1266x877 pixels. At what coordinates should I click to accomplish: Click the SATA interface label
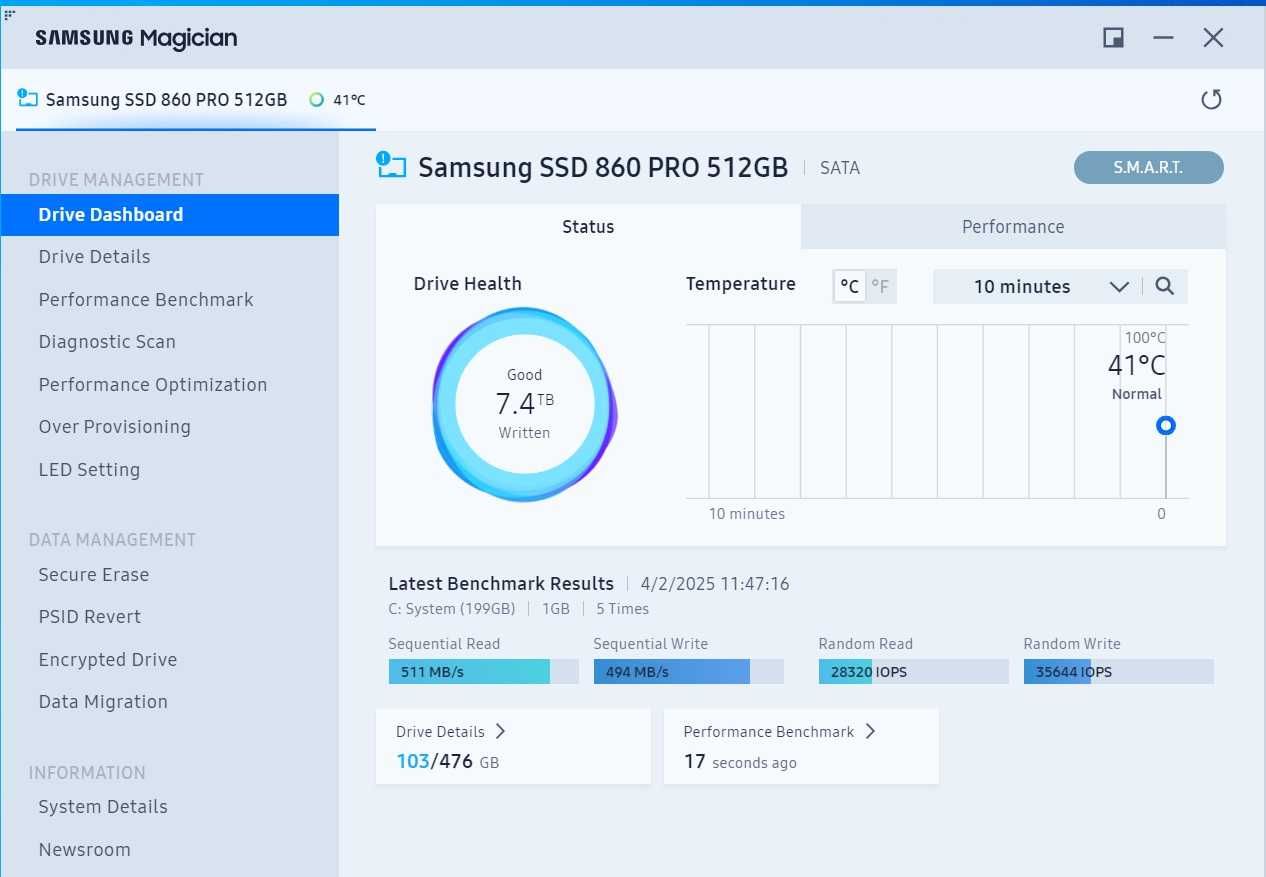[x=840, y=168]
